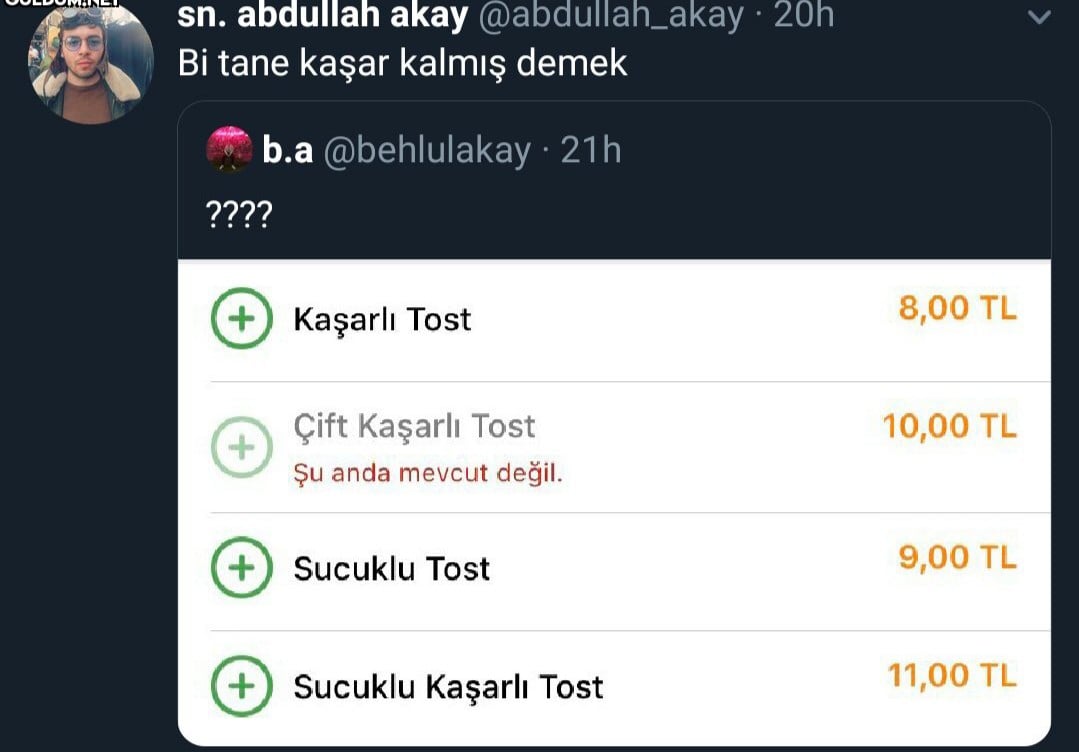Image resolution: width=1079 pixels, height=752 pixels.
Task: Tap the Şu anda mevcut değil notice
Action: coord(428,473)
